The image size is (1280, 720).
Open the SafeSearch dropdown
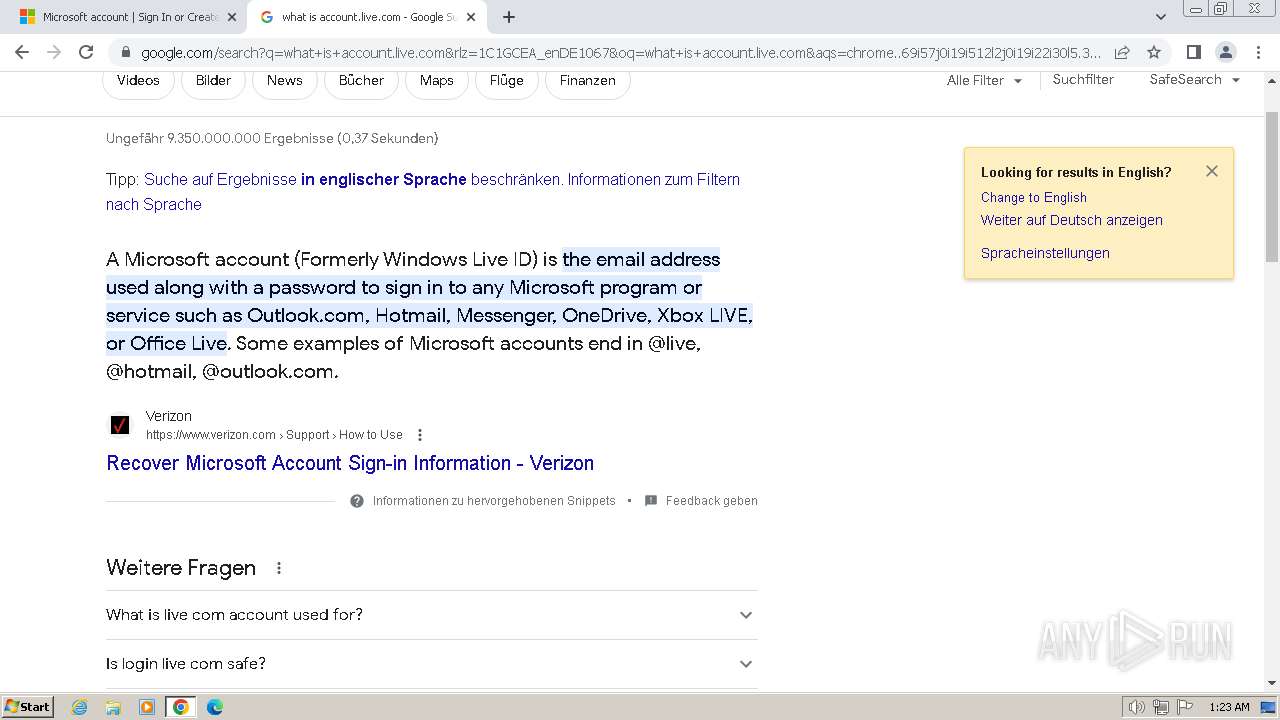click(1194, 79)
